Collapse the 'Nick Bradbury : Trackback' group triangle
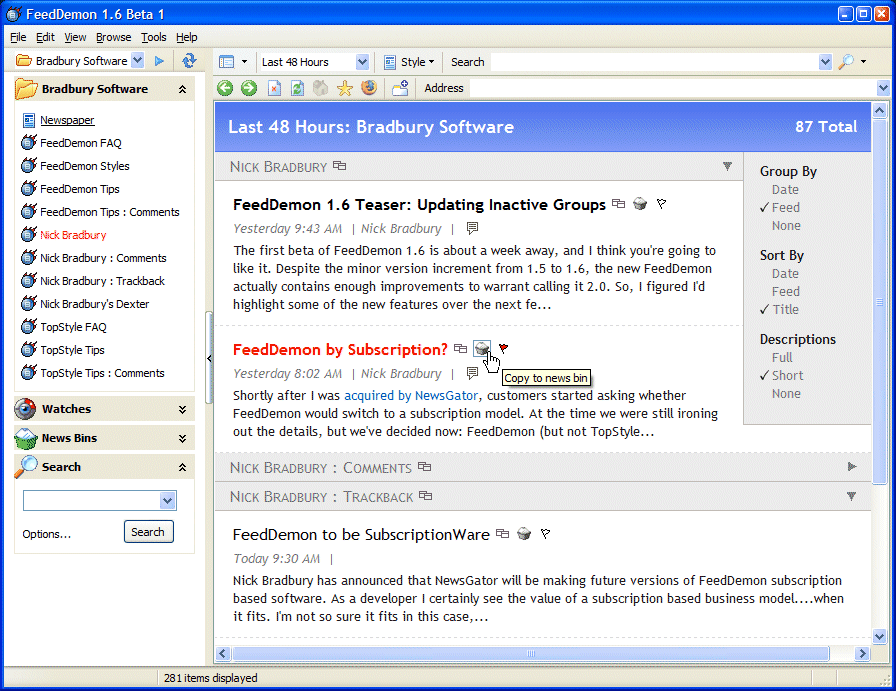Image resolution: width=896 pixels, height=691 pixels. tap(851, 496)
